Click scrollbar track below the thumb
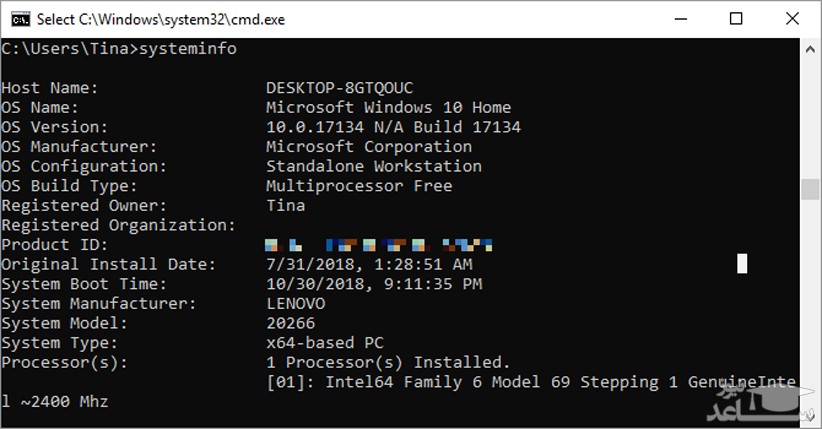This screenshot has width=822, height=429. (810, 300)
